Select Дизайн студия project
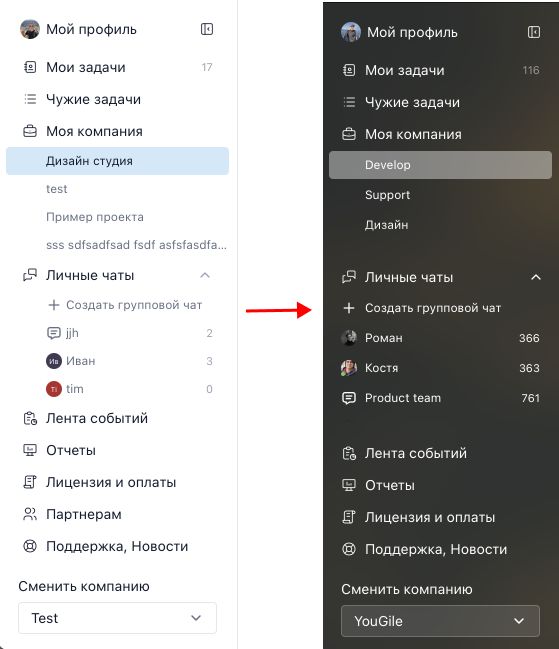The height and width of the screenshot is (649, 559). pos(118,161)
